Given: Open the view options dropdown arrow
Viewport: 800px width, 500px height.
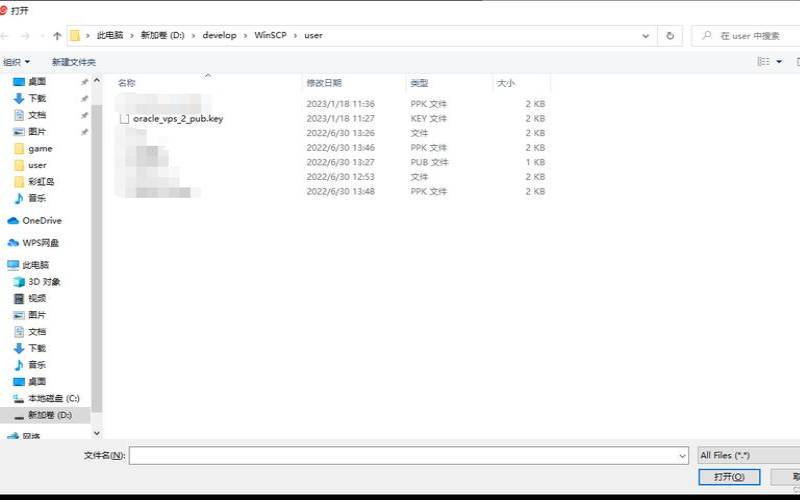Looking at the screenshot, I should tap(779, 62).
